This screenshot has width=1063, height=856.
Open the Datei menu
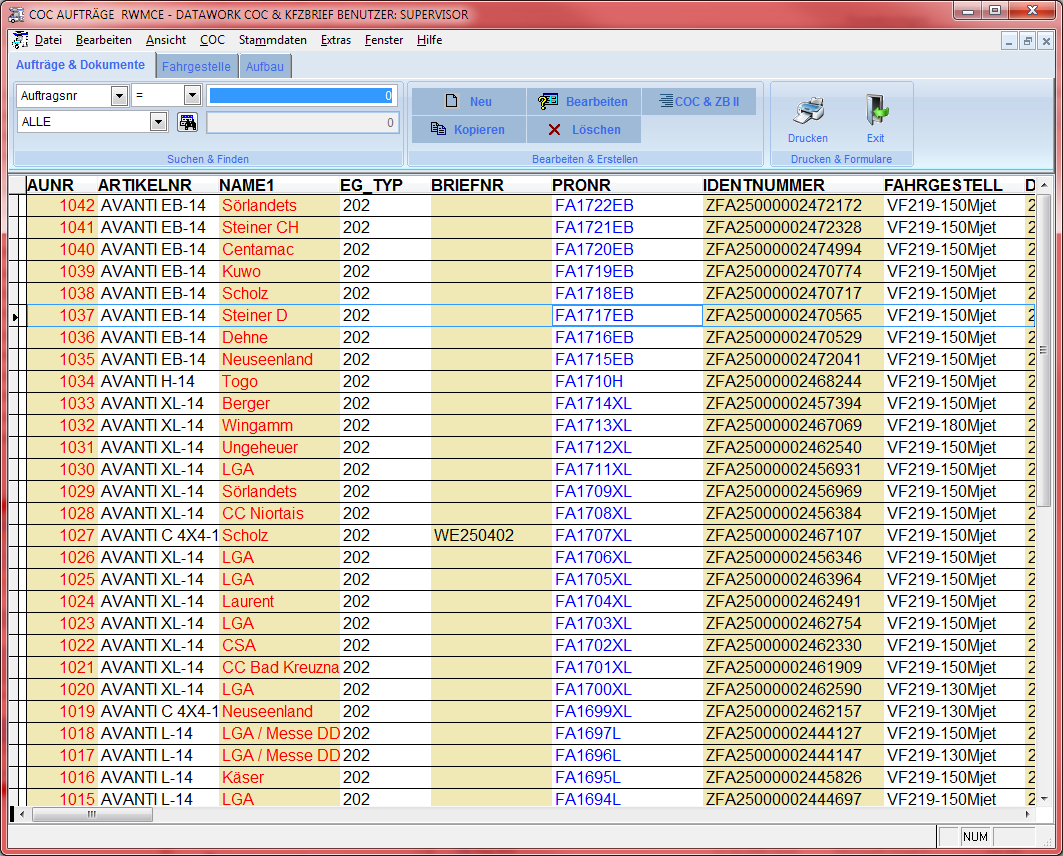coord(48,40)
